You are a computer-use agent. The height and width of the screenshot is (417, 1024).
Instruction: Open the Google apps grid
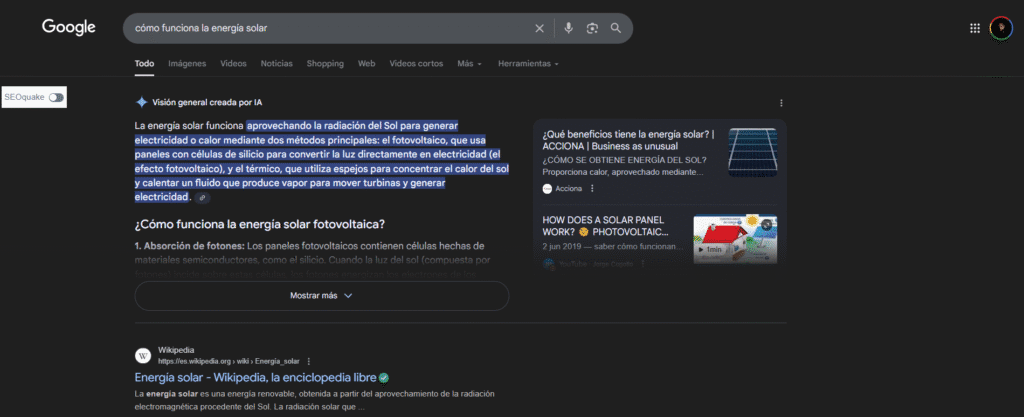pos(975,28)
